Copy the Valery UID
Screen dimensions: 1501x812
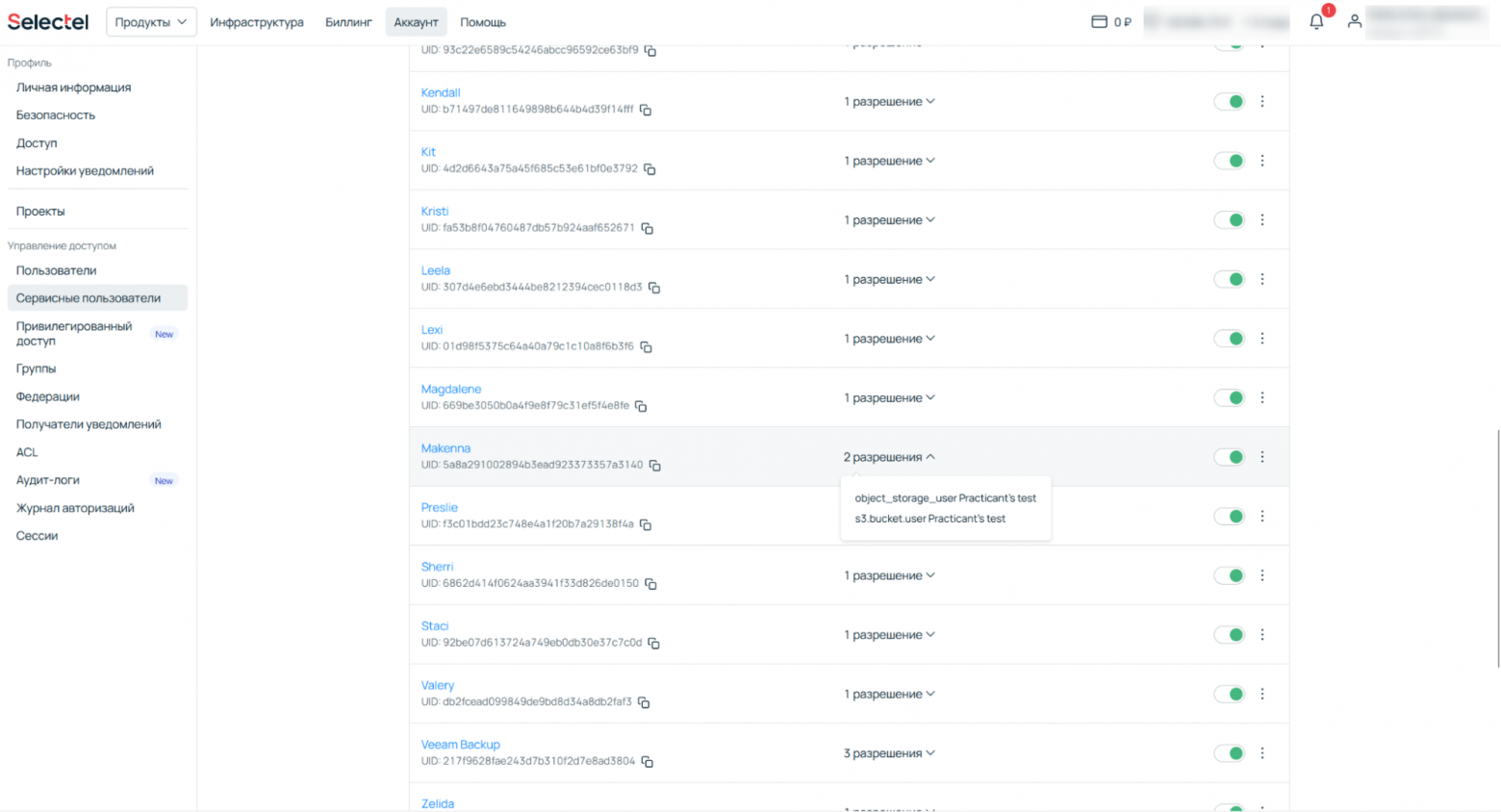(x=644, y=703)
